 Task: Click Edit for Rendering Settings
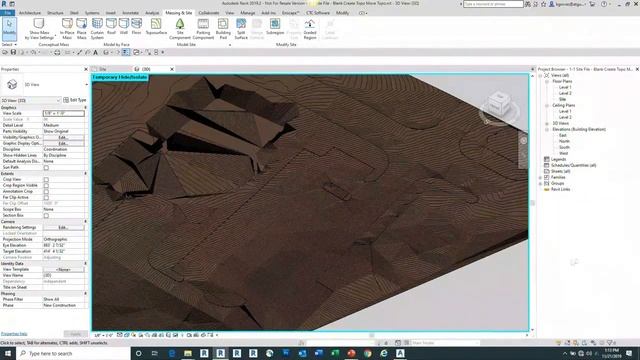tap(63, 227)
